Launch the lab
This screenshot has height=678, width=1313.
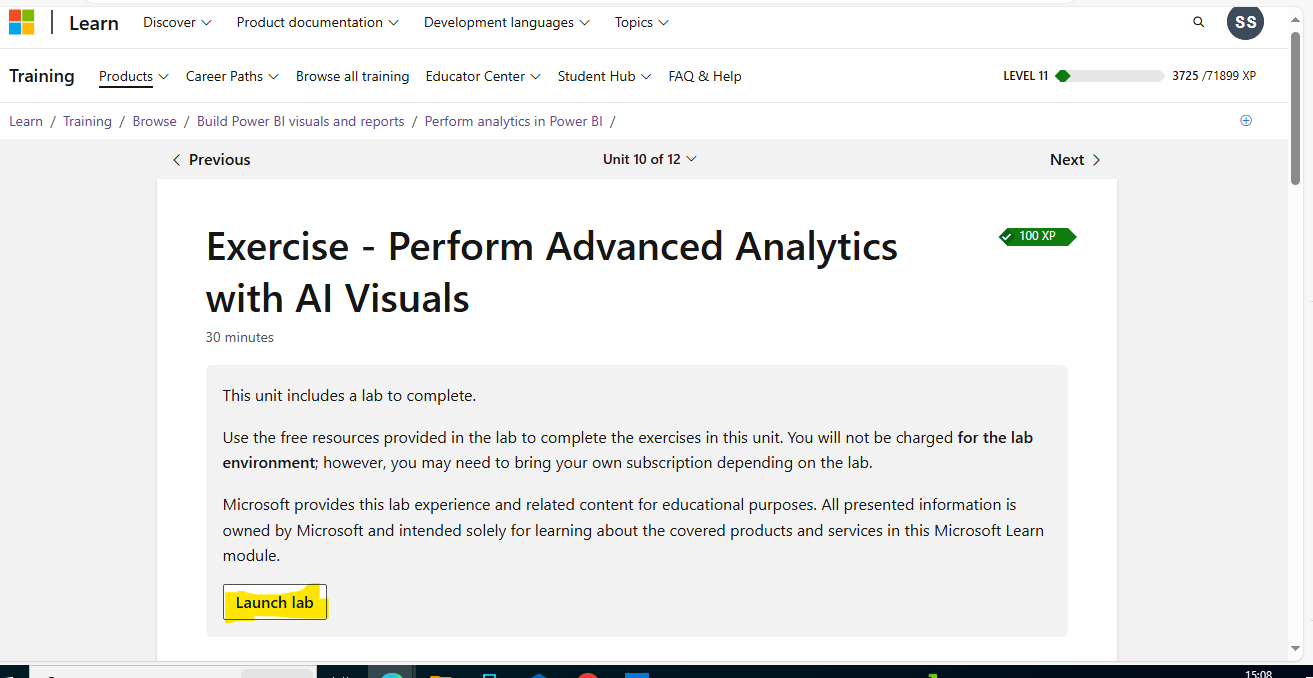275,602
